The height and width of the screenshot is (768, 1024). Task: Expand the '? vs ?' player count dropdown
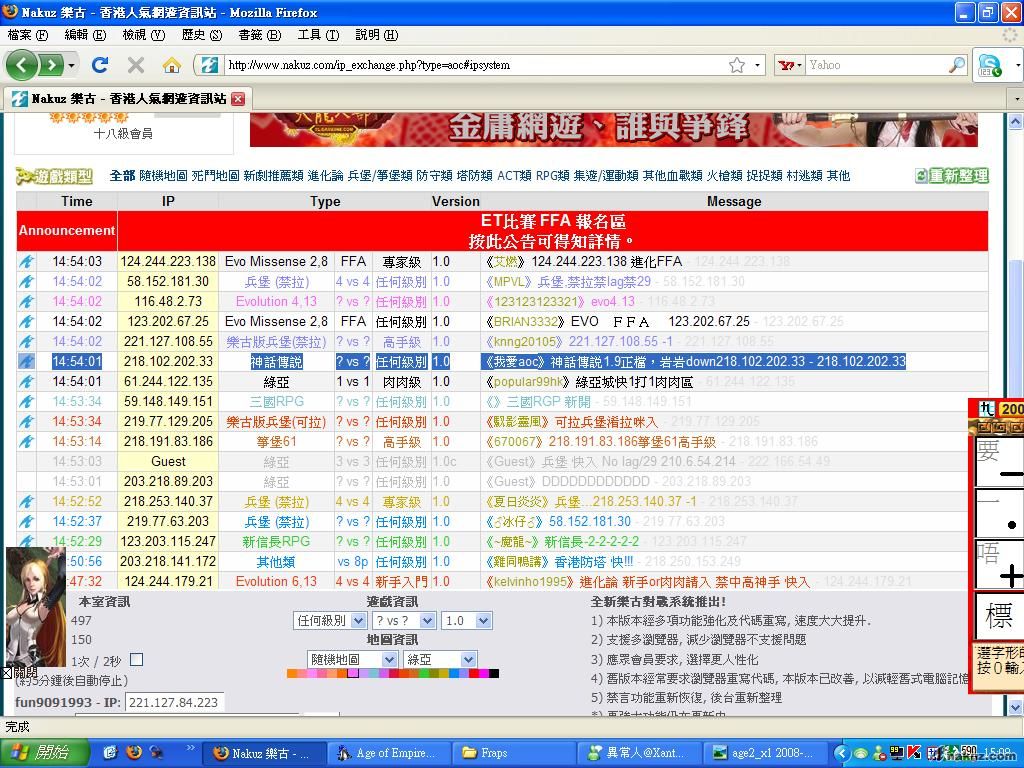click(x=403, y=621)
